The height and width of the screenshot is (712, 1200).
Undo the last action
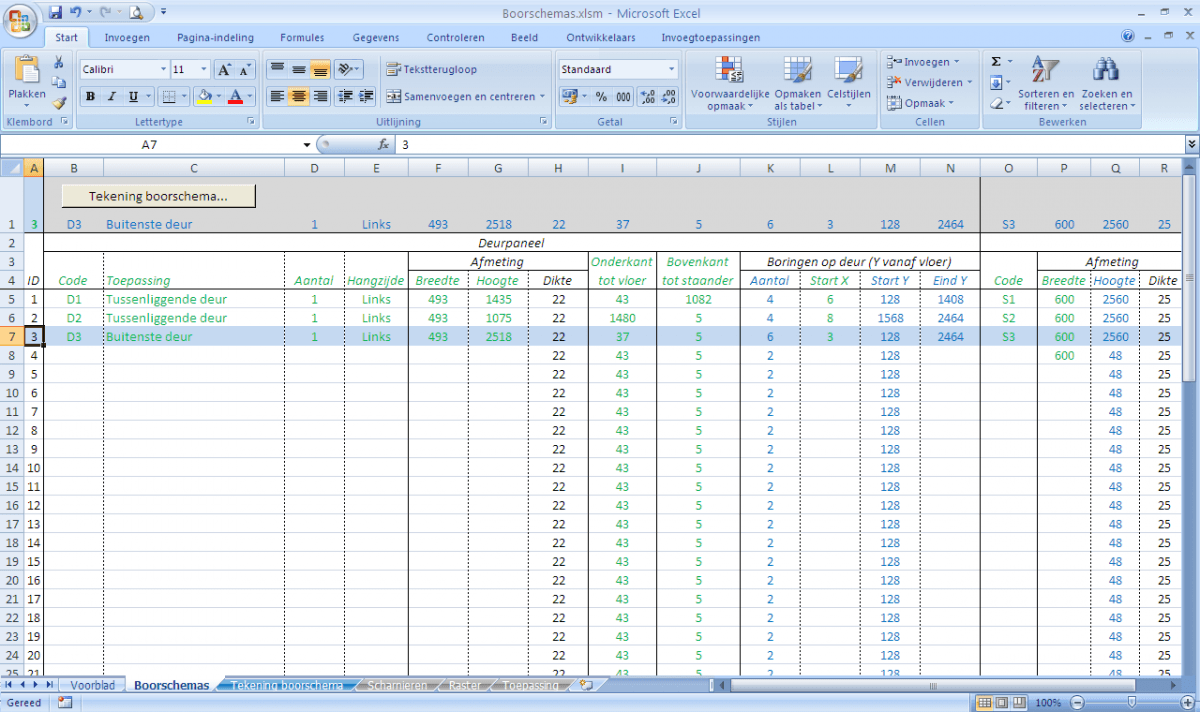[75, 13]
